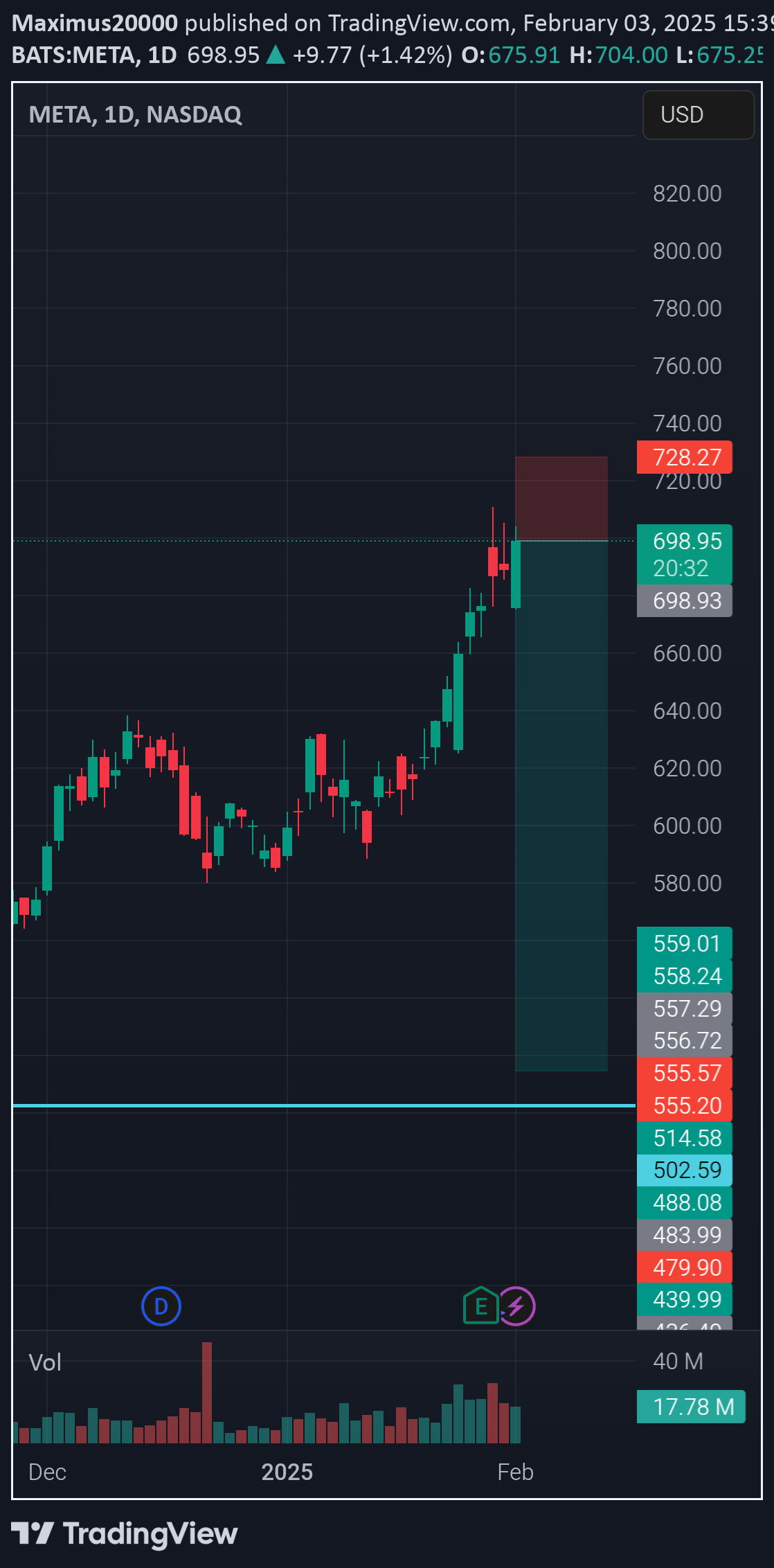
Task: Select the red 728.27 stop price label
Action: (684, 457)
